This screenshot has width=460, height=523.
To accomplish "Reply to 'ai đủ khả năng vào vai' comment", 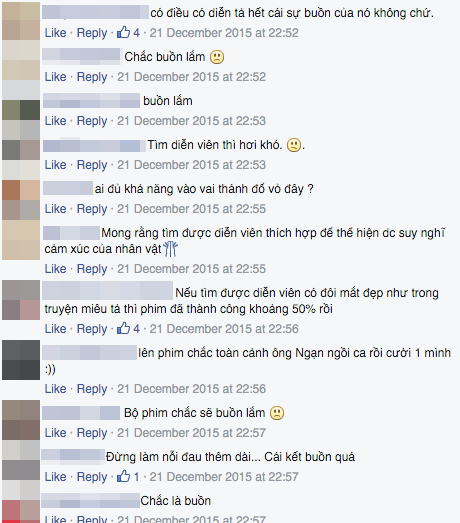I will [x=92, y=209].
